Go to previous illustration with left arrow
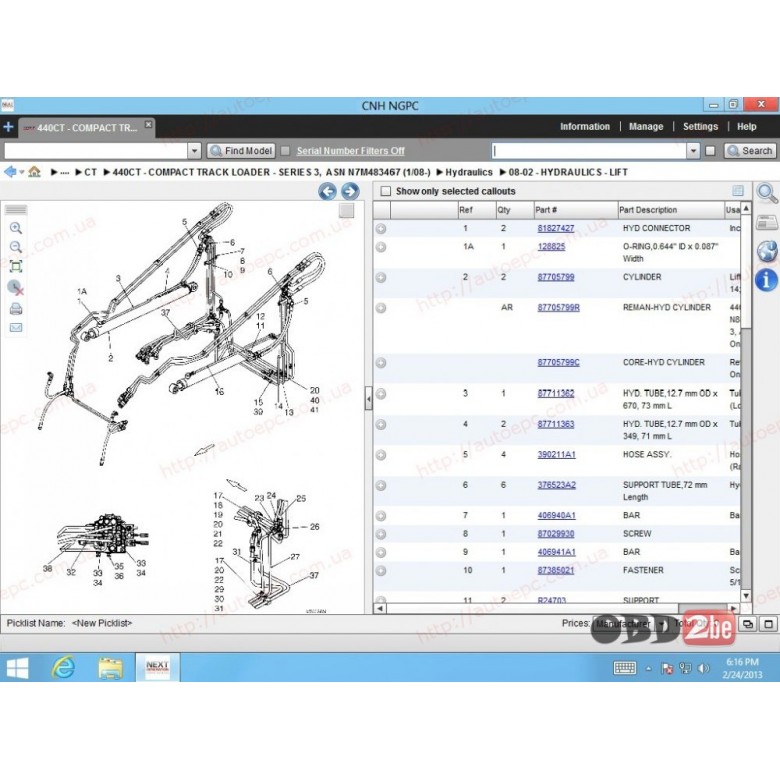780x780 pixels. point(327,192)
